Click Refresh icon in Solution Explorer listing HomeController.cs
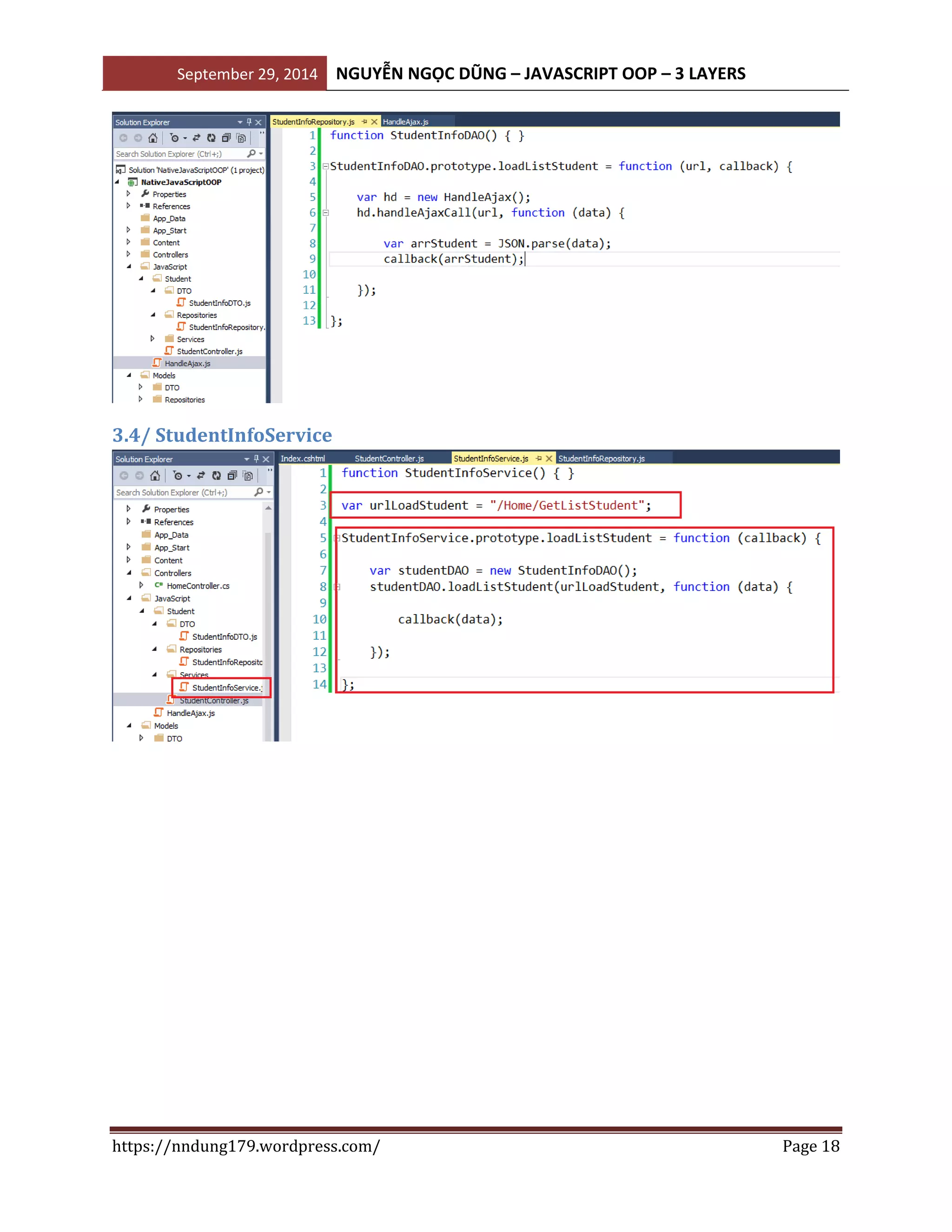The width and height of the screenshot is (952, 1232). point(216,476)
